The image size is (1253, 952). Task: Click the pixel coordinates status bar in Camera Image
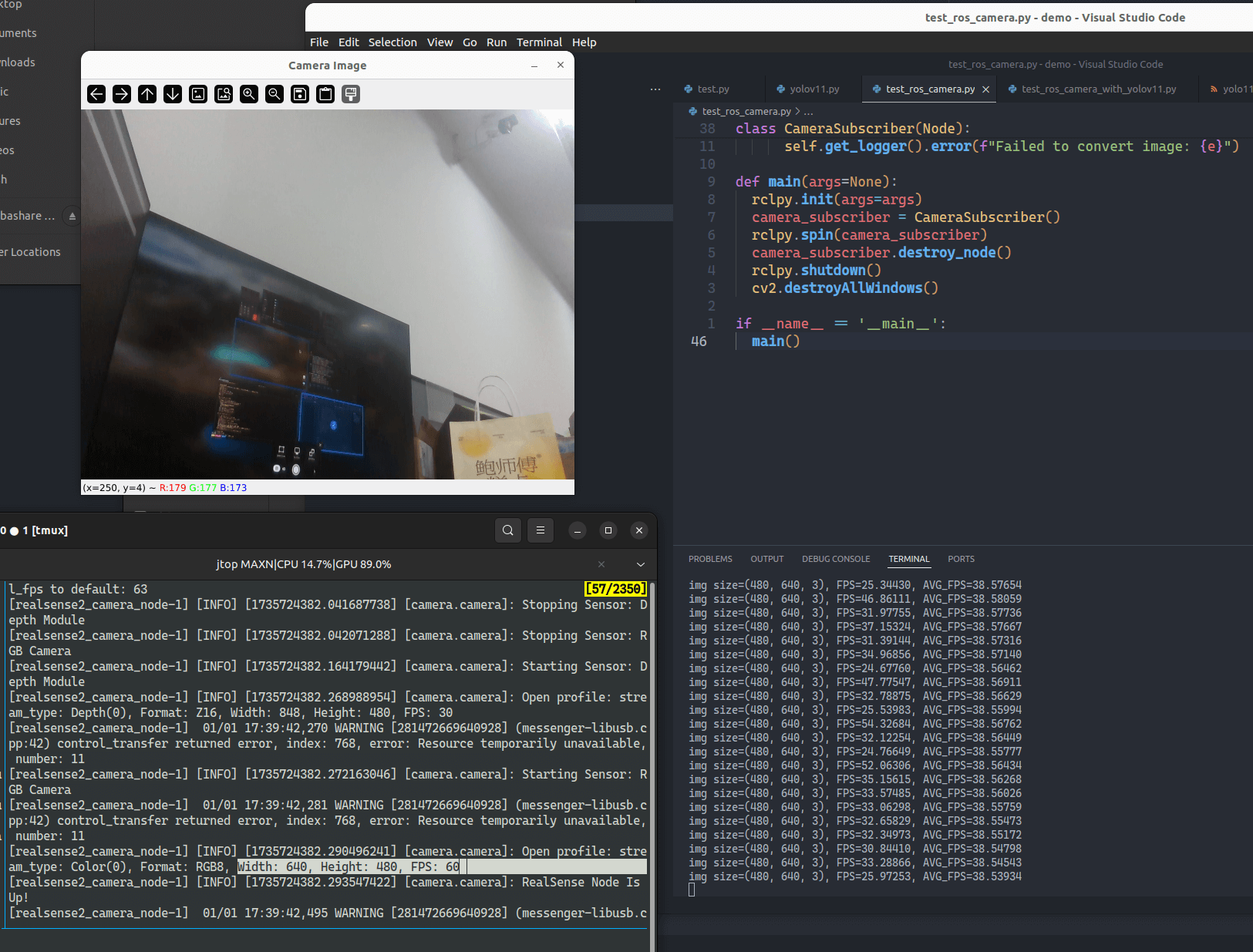[328, 487]
